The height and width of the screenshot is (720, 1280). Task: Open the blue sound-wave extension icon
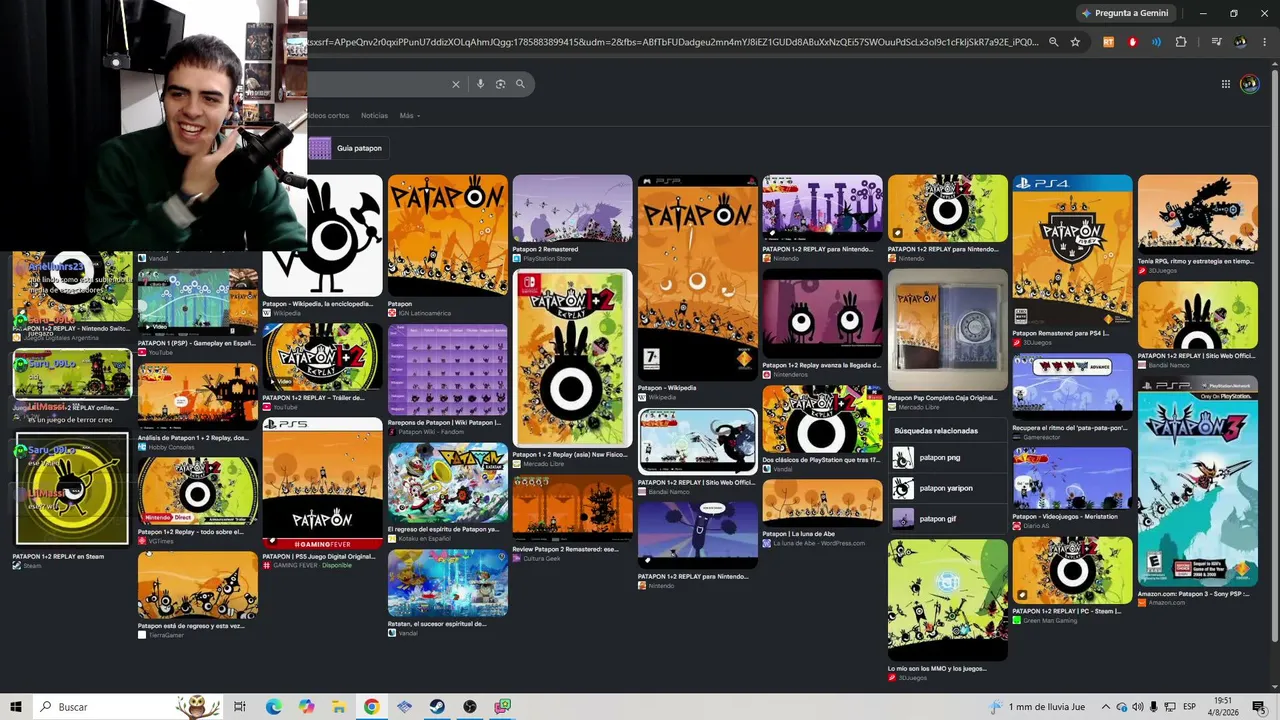pyautogui.click(x=1156, y=42)
